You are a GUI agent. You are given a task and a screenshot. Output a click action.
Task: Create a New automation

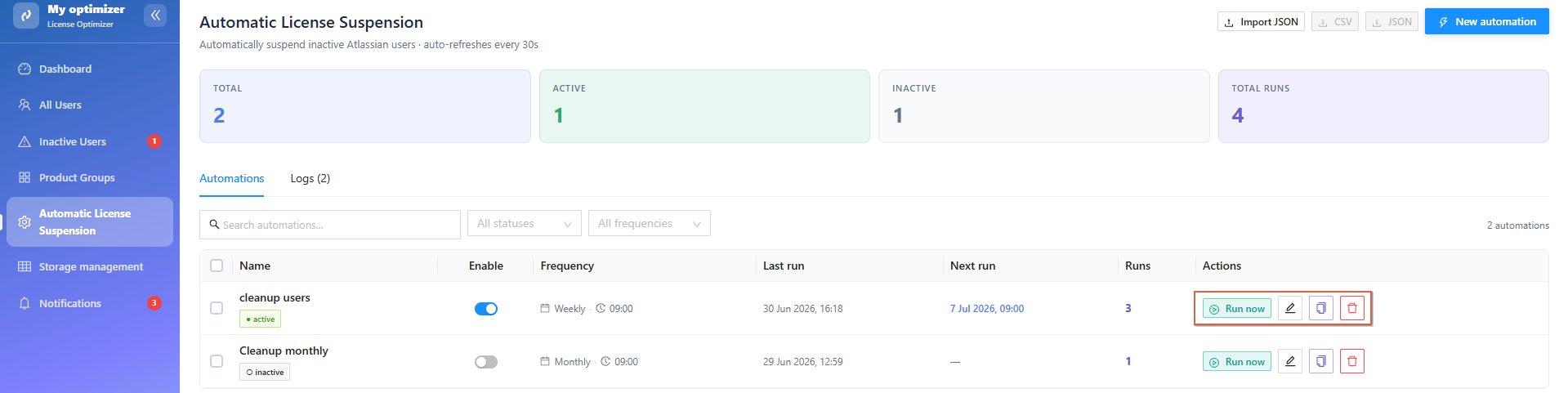pos(1487,22)
